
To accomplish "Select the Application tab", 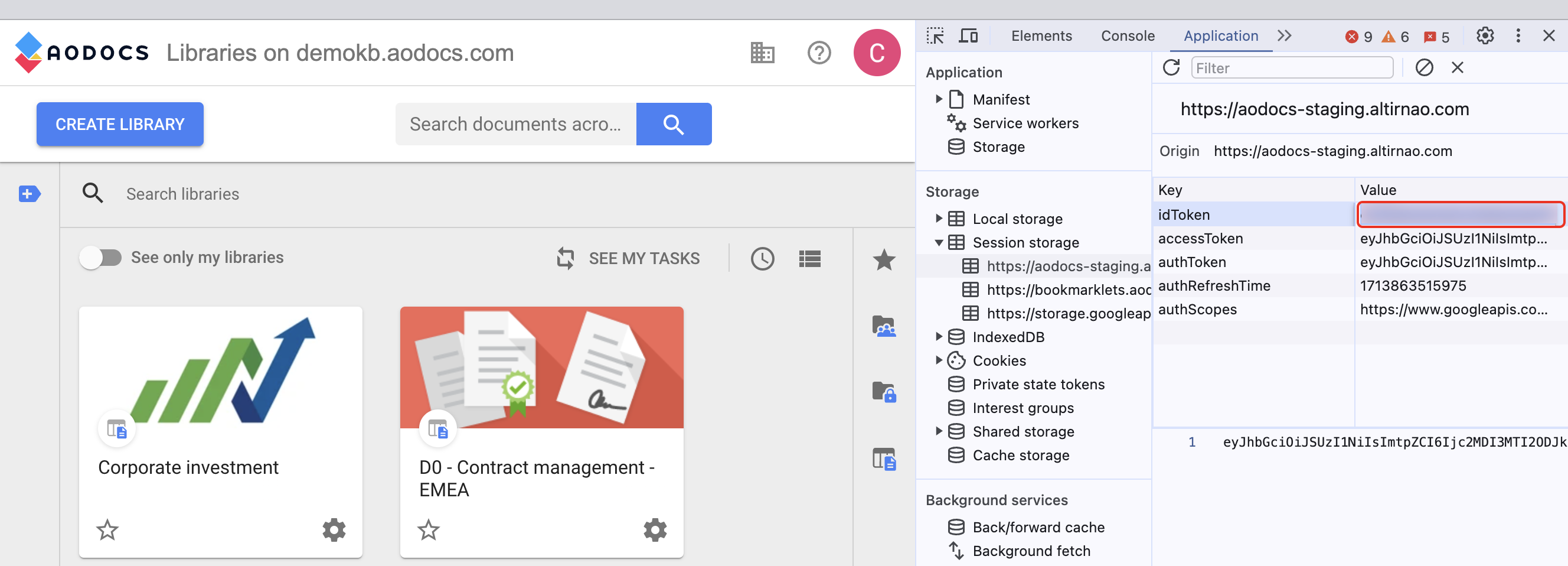I will (1220, 36).
